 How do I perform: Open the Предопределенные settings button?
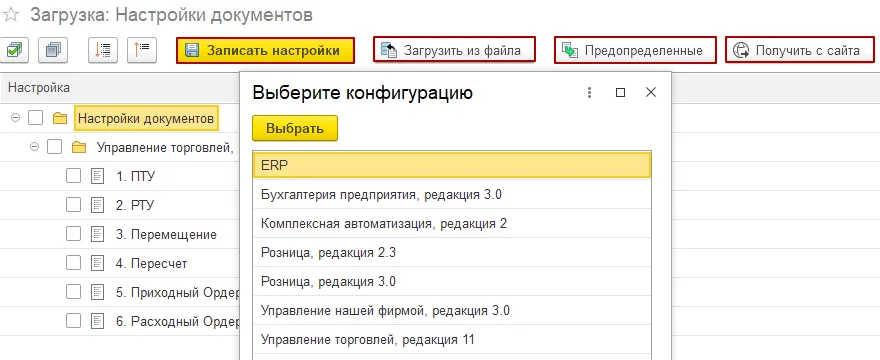coord(635,51)
